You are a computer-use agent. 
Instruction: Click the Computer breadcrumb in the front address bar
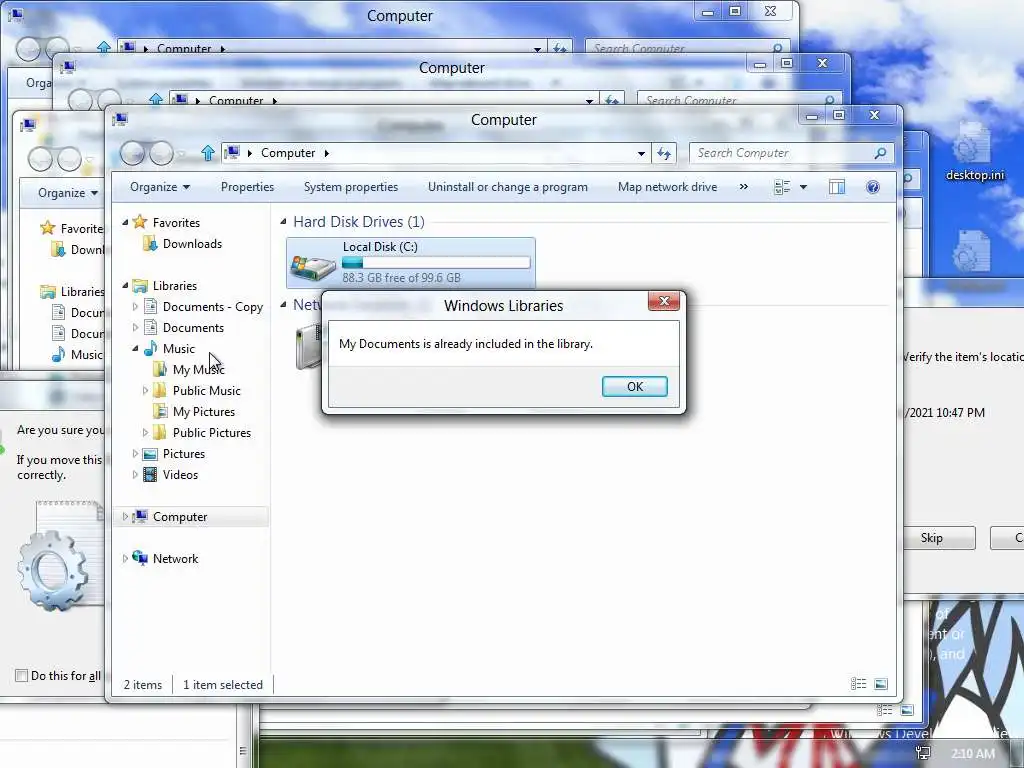pos(288,153)
